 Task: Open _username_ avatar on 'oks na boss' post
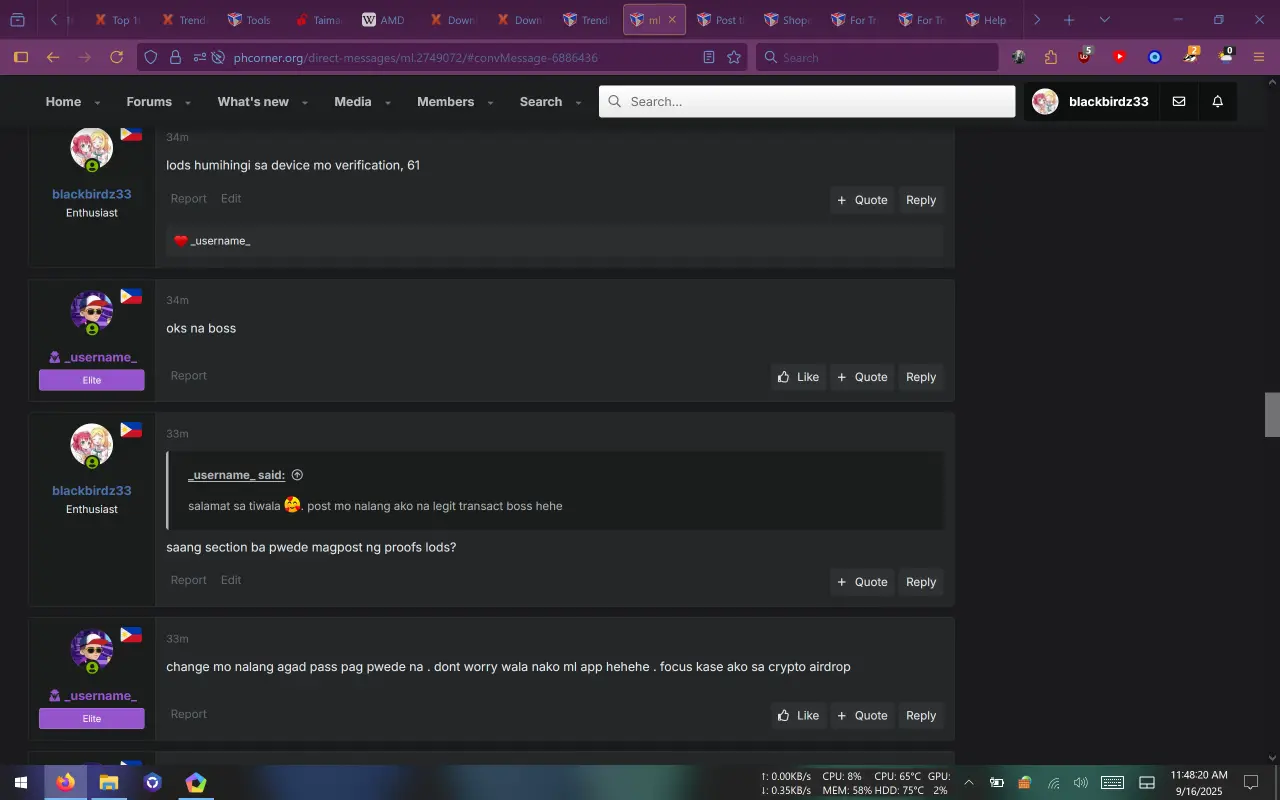(x=92, y=314)
